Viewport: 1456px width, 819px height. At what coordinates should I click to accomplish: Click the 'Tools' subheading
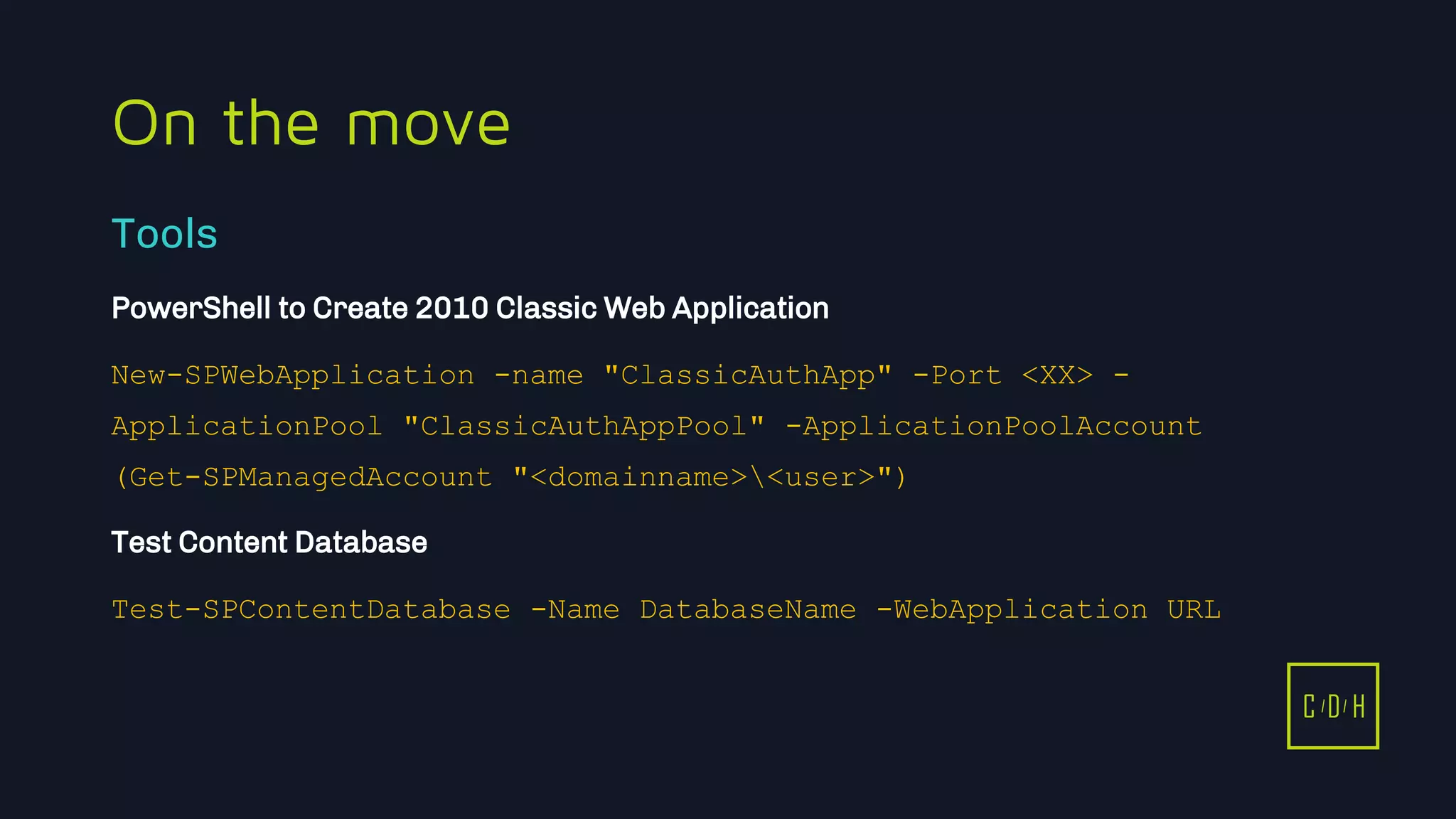click(164, 234)
